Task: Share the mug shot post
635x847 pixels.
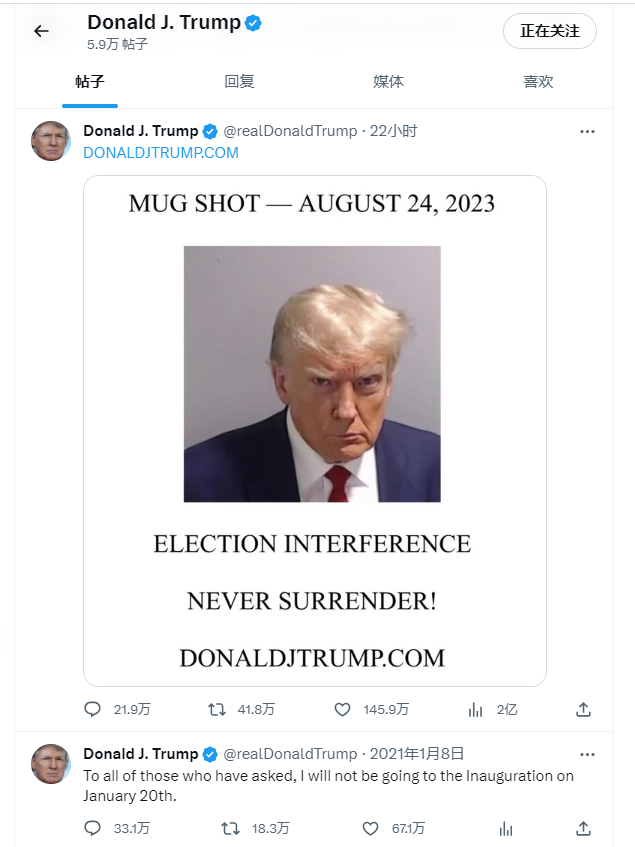Action: point(583,709)
